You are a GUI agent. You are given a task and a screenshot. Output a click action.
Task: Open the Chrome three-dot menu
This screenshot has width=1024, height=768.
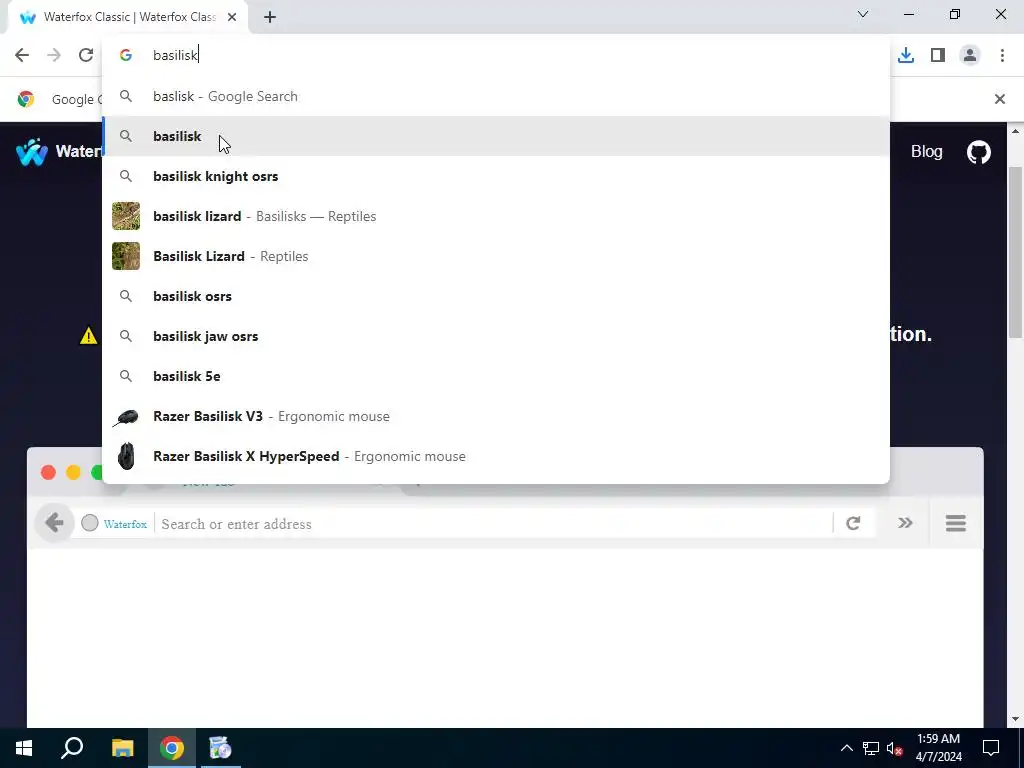point(1002,55)
